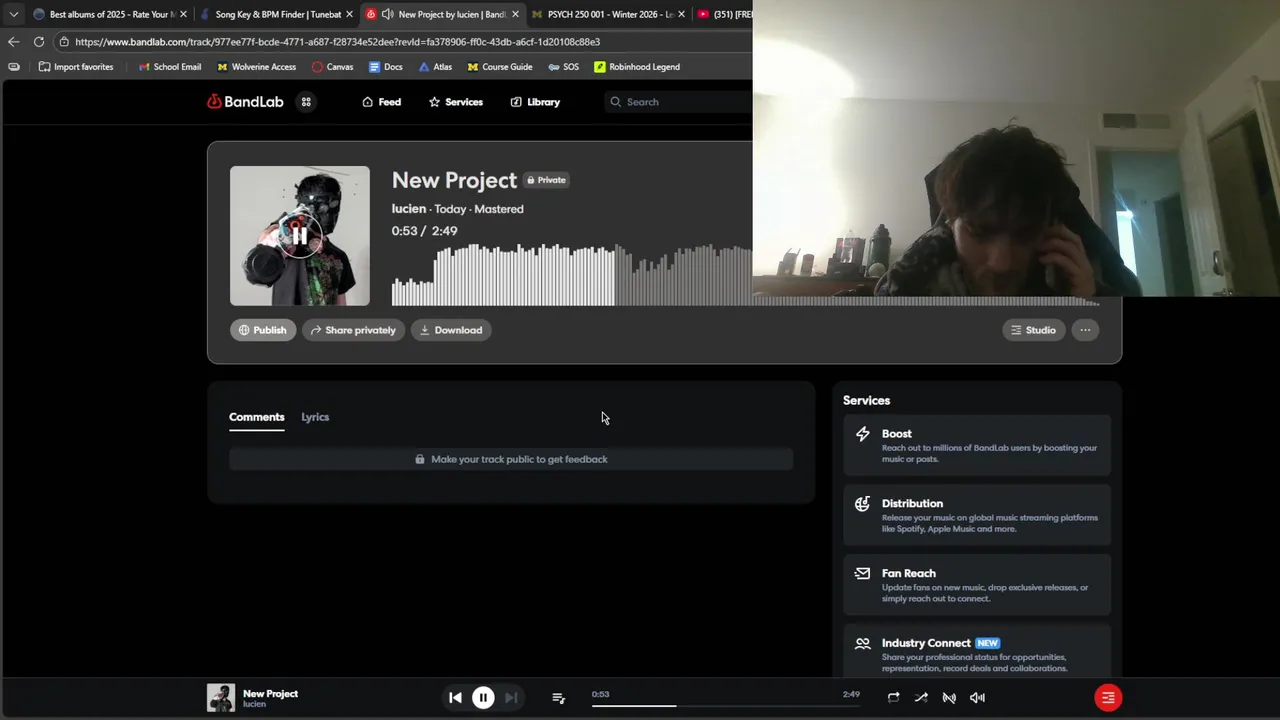Open the BandLab apps grid menu
This screenshot has height=720, width=1280.
coord(306,102)
